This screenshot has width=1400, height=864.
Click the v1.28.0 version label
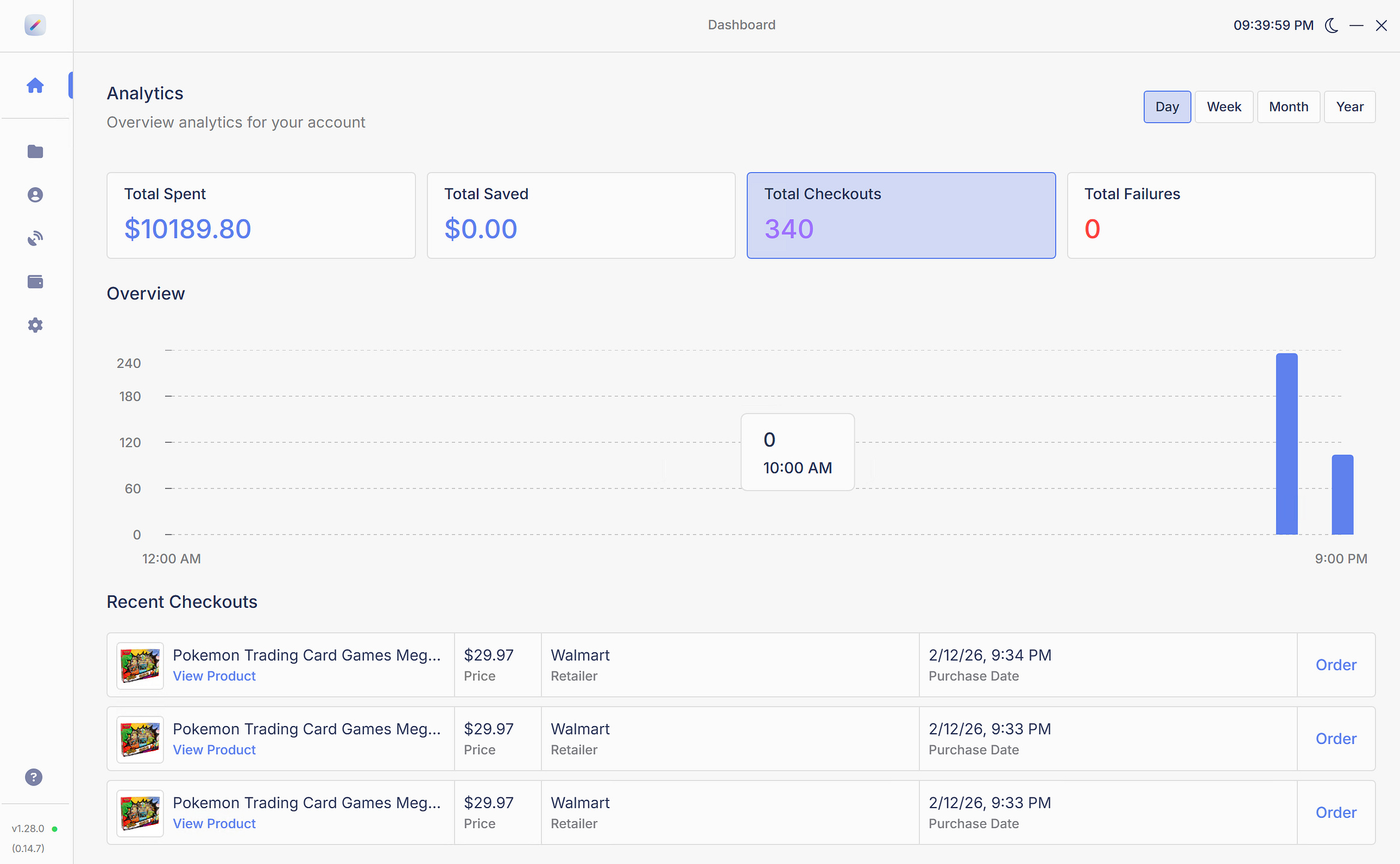(x=28, y=829)
